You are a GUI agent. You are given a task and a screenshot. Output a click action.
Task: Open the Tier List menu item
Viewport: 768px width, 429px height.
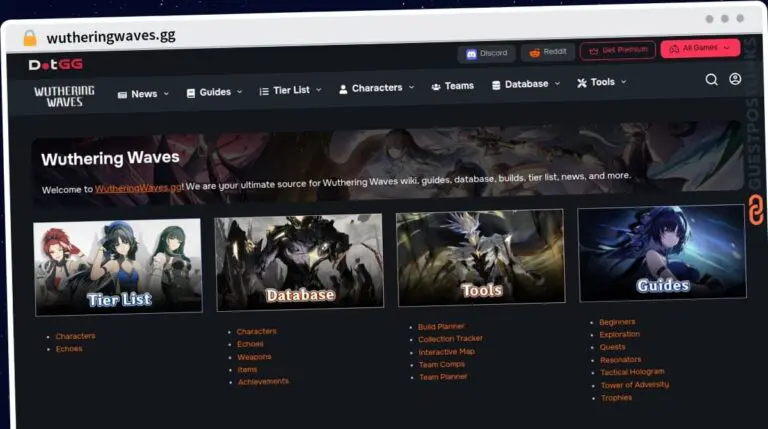(290, 90)
